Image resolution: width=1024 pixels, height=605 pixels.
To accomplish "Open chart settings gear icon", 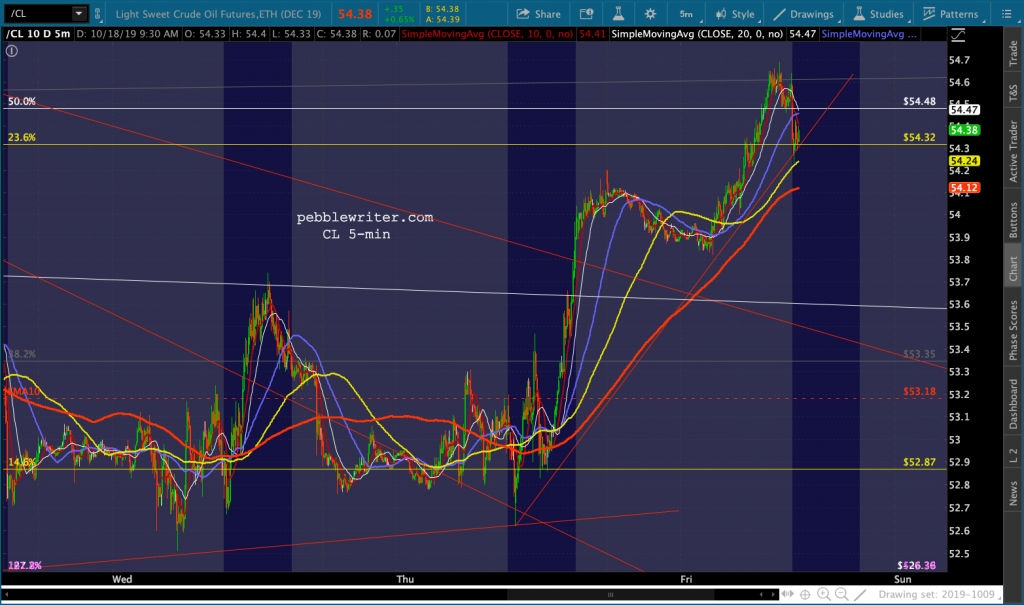I will tap(650, 14).
